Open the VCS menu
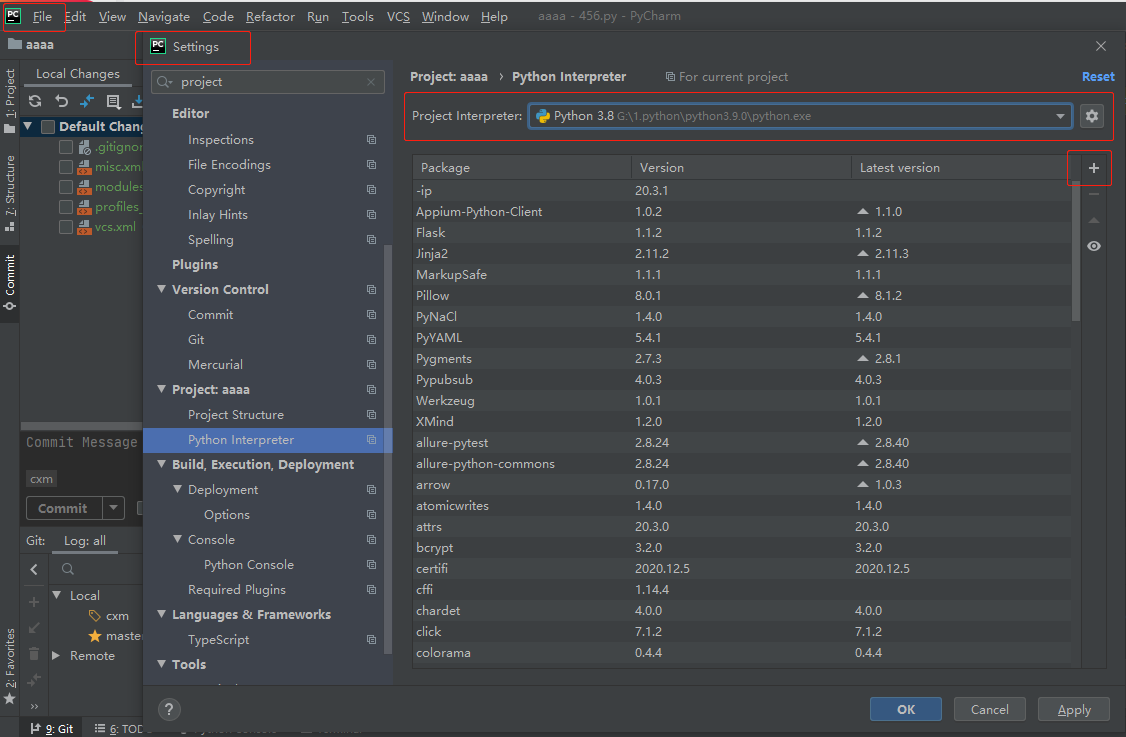The width and height of the screenshot is (1126, 737). click(399, 17)
